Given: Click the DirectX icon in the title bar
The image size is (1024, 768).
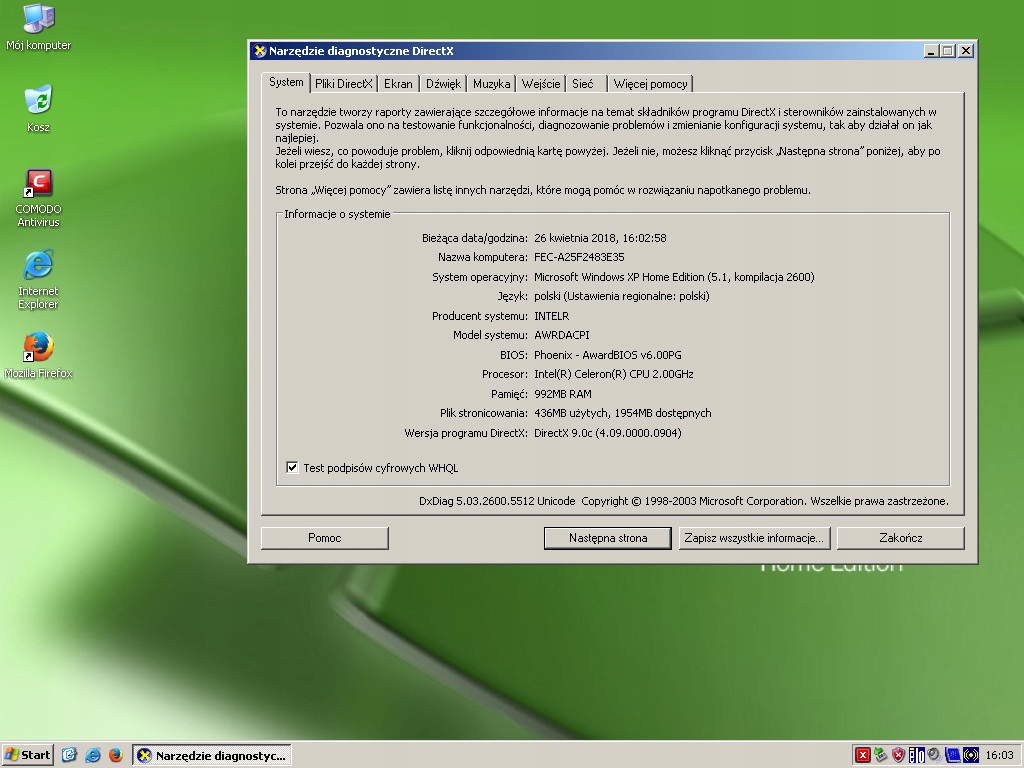Looking at the screenshot, I should click(260, 51).
